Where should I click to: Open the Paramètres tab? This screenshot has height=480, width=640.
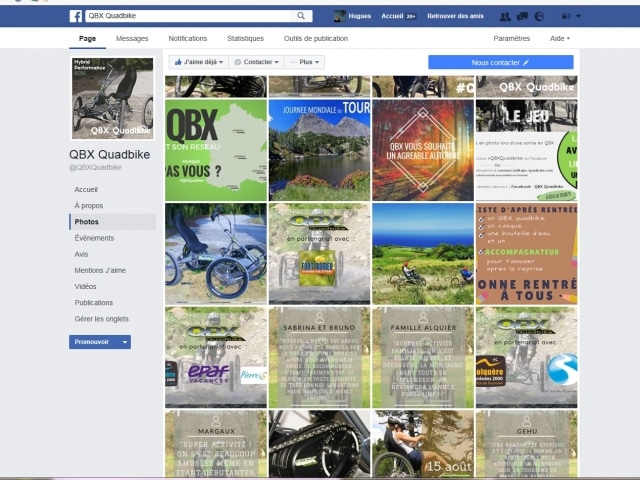511,38
